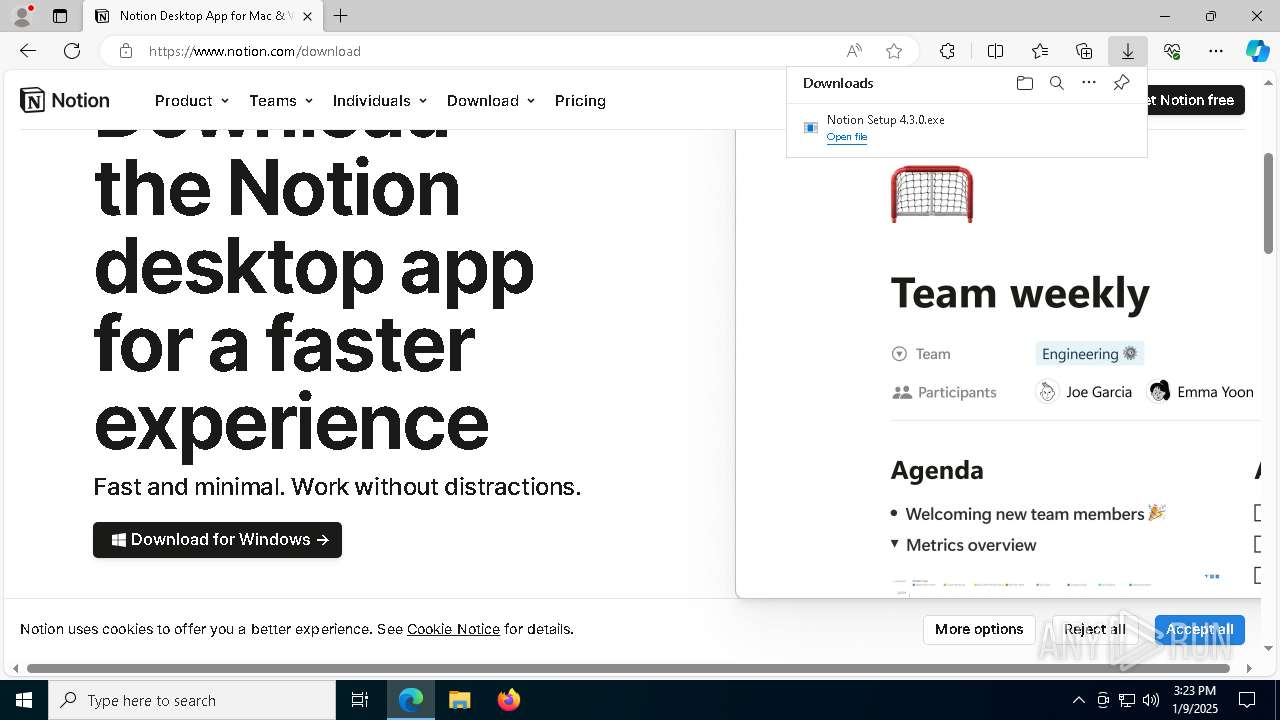Open volume control in system tray
Screen dimensions: 1280x720
(1151, 700)
